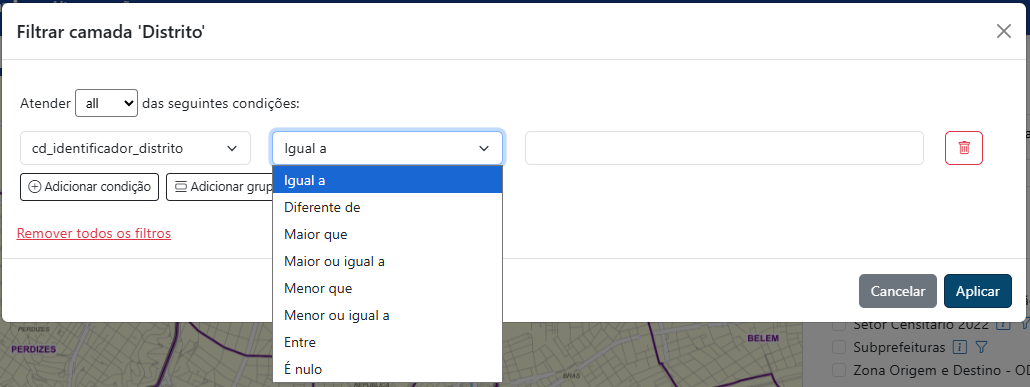Focus the filter value input field

[x=724, y=148]
